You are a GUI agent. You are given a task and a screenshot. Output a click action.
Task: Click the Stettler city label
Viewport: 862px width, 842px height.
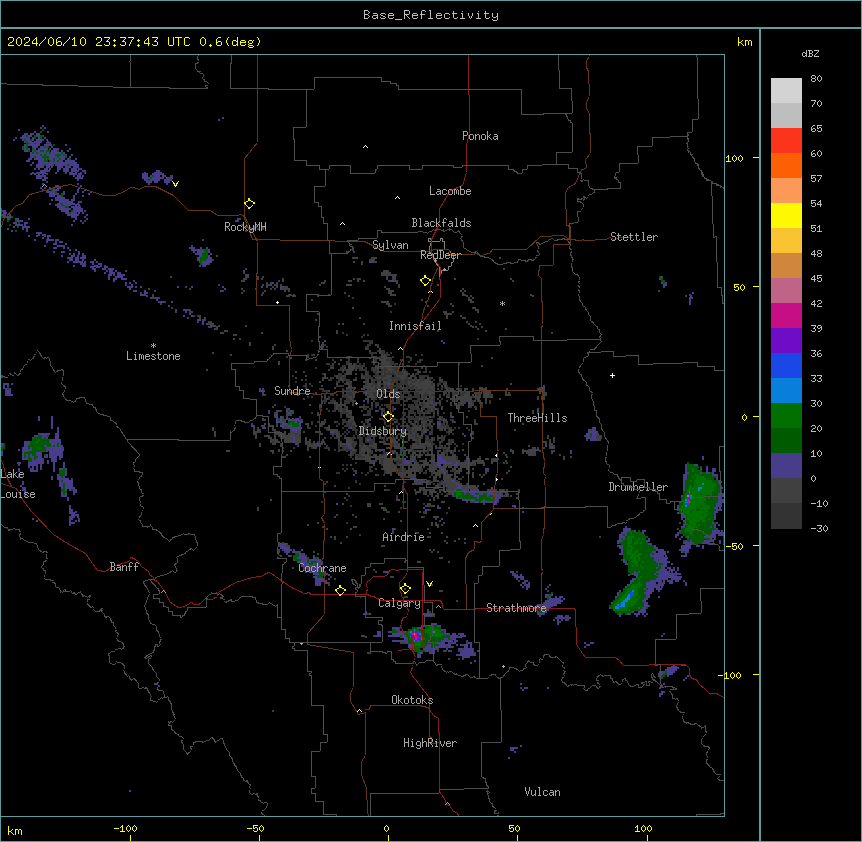634,237
